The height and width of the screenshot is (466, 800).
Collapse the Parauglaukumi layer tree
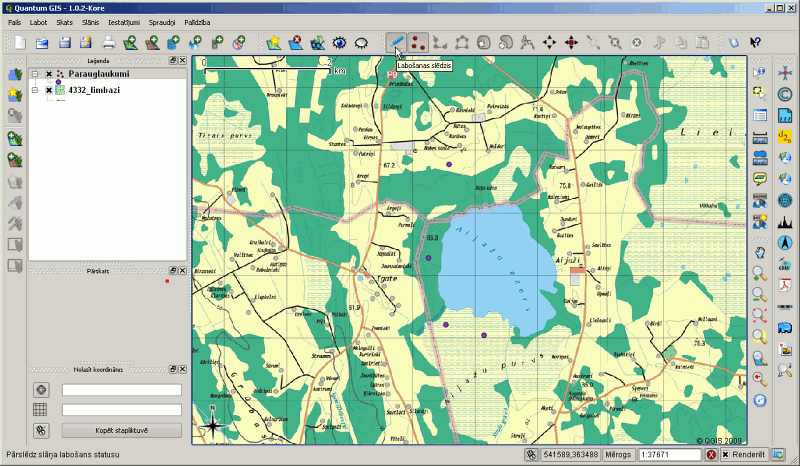[x=35, y=74]
